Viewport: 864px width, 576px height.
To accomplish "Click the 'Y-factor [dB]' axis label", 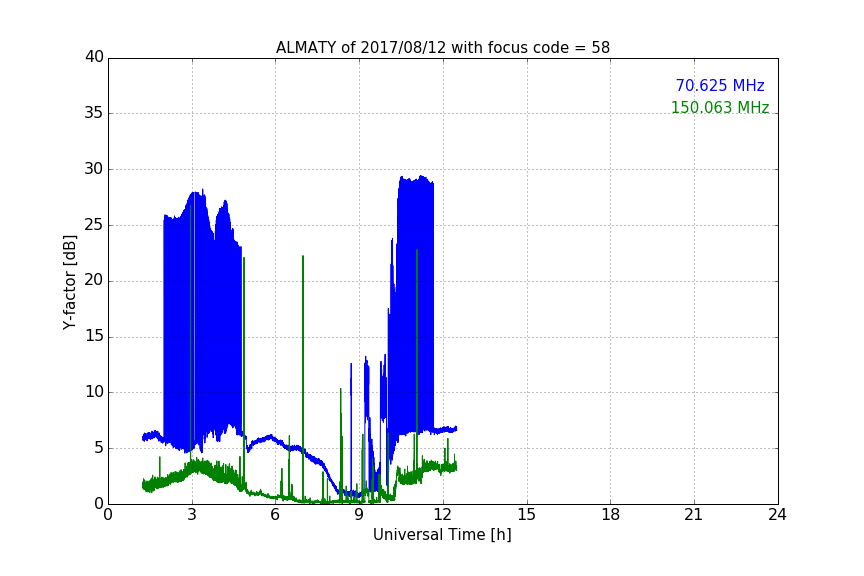I will [69, 282].
